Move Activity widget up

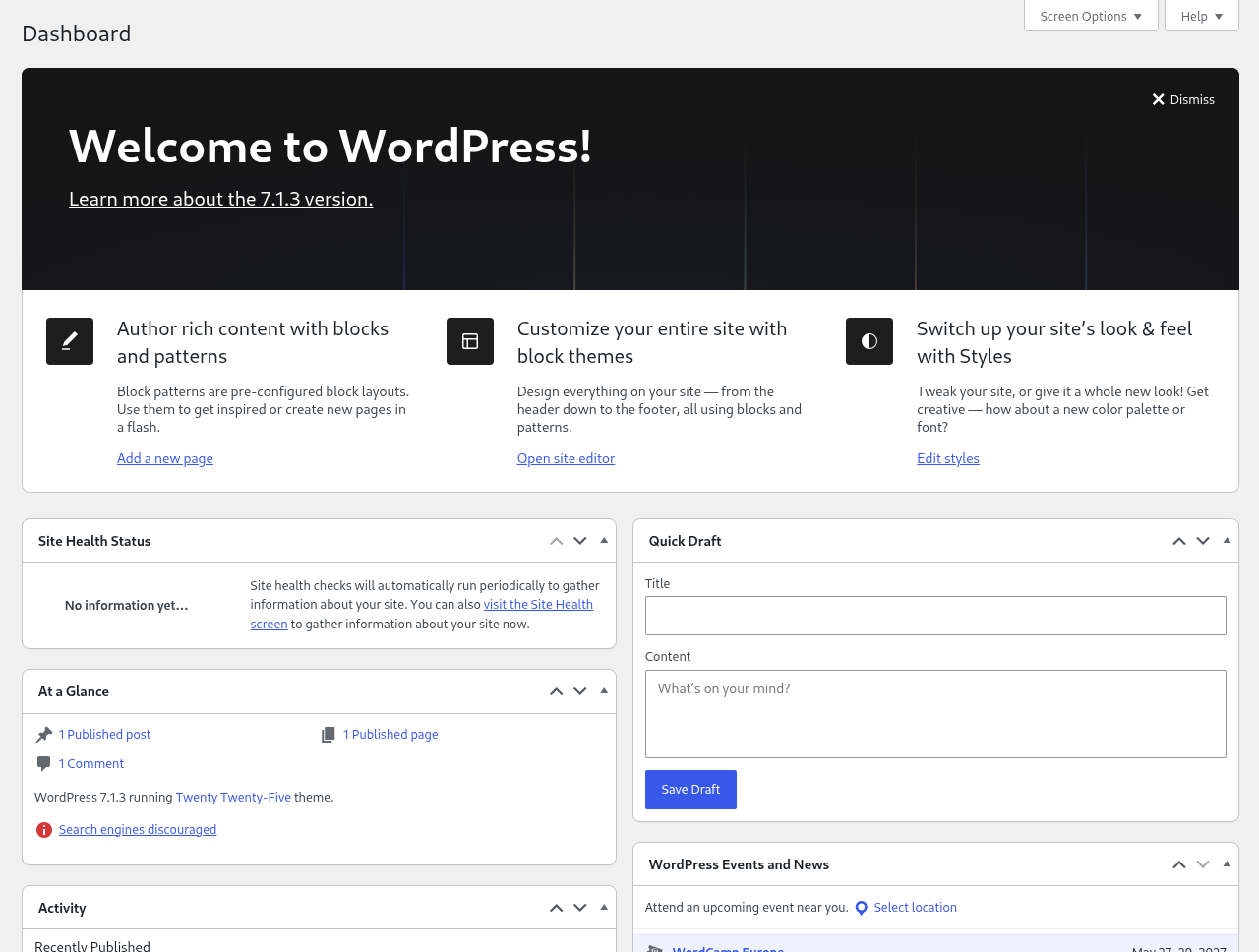pyautogui.click(x=557, y=908)
